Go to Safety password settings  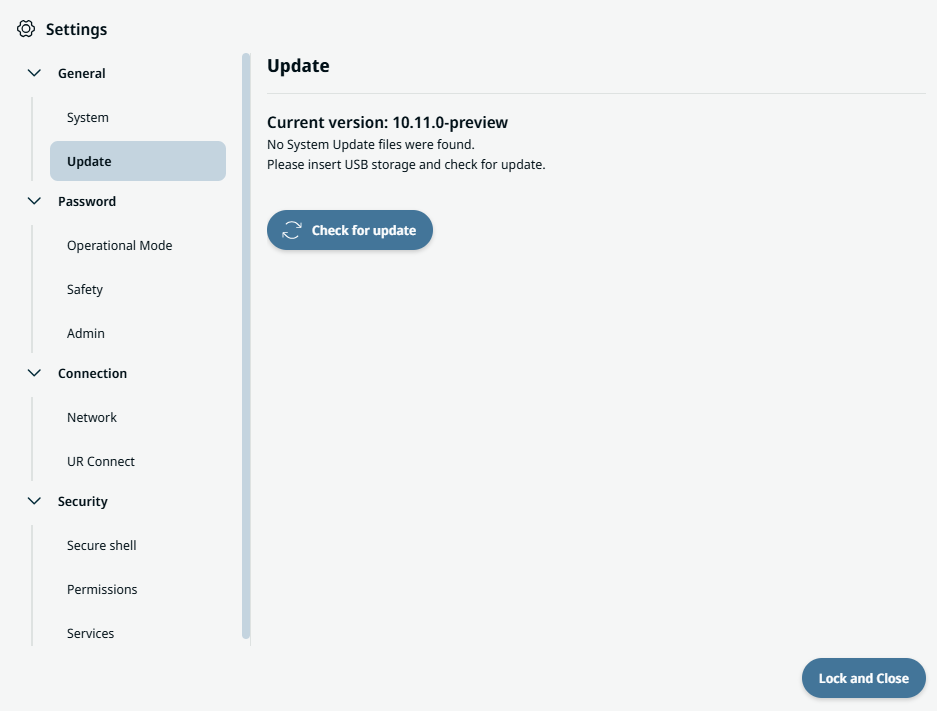[x=85, y=289]
